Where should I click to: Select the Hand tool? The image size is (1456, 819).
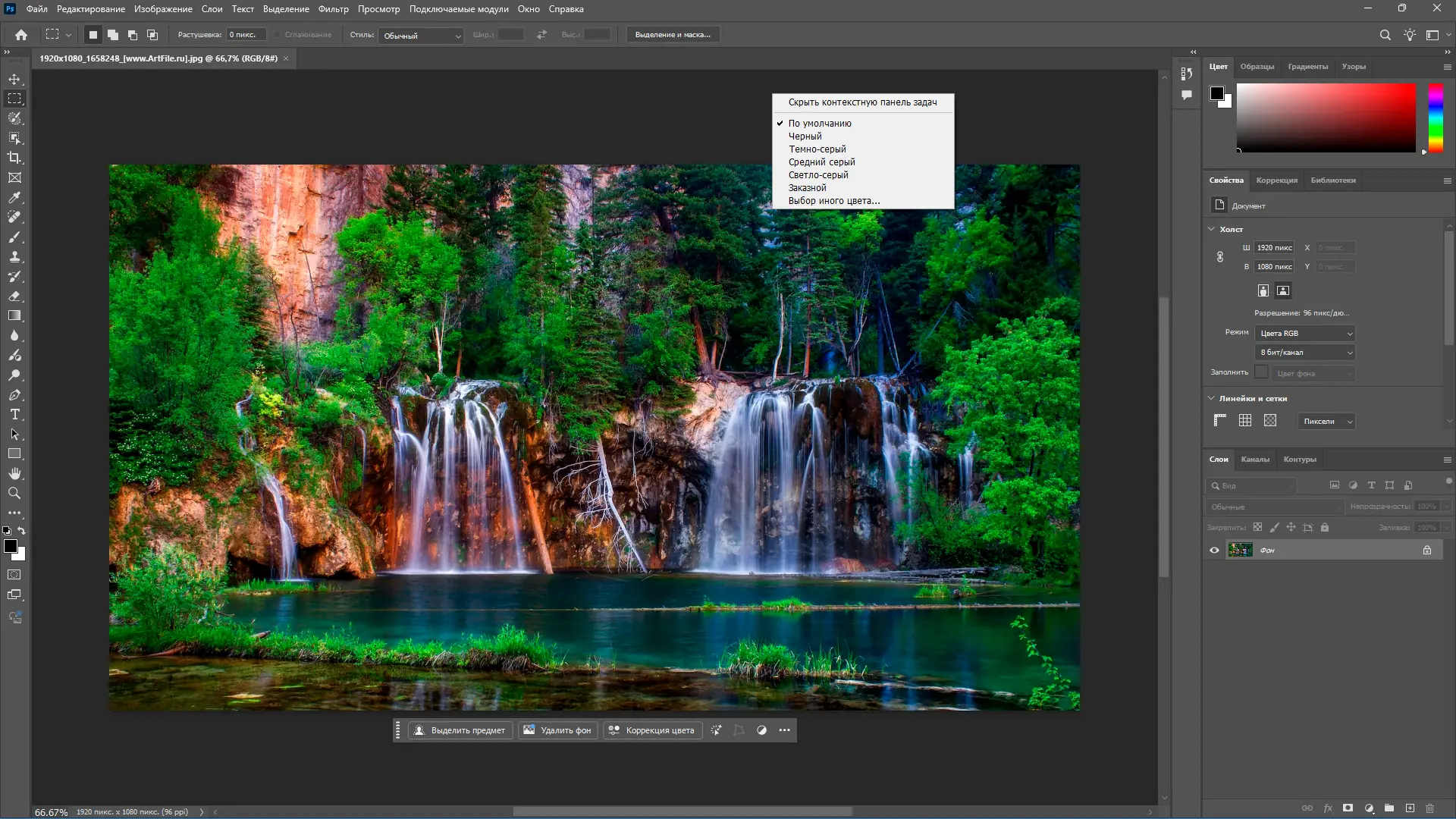point(14,474)
